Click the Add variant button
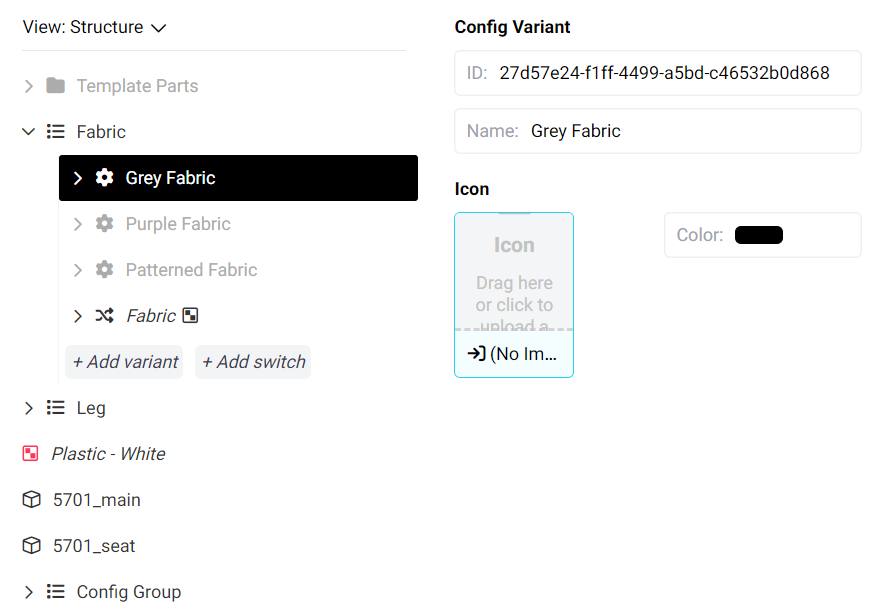Screen dimensions: 874x611 (125, 362)
